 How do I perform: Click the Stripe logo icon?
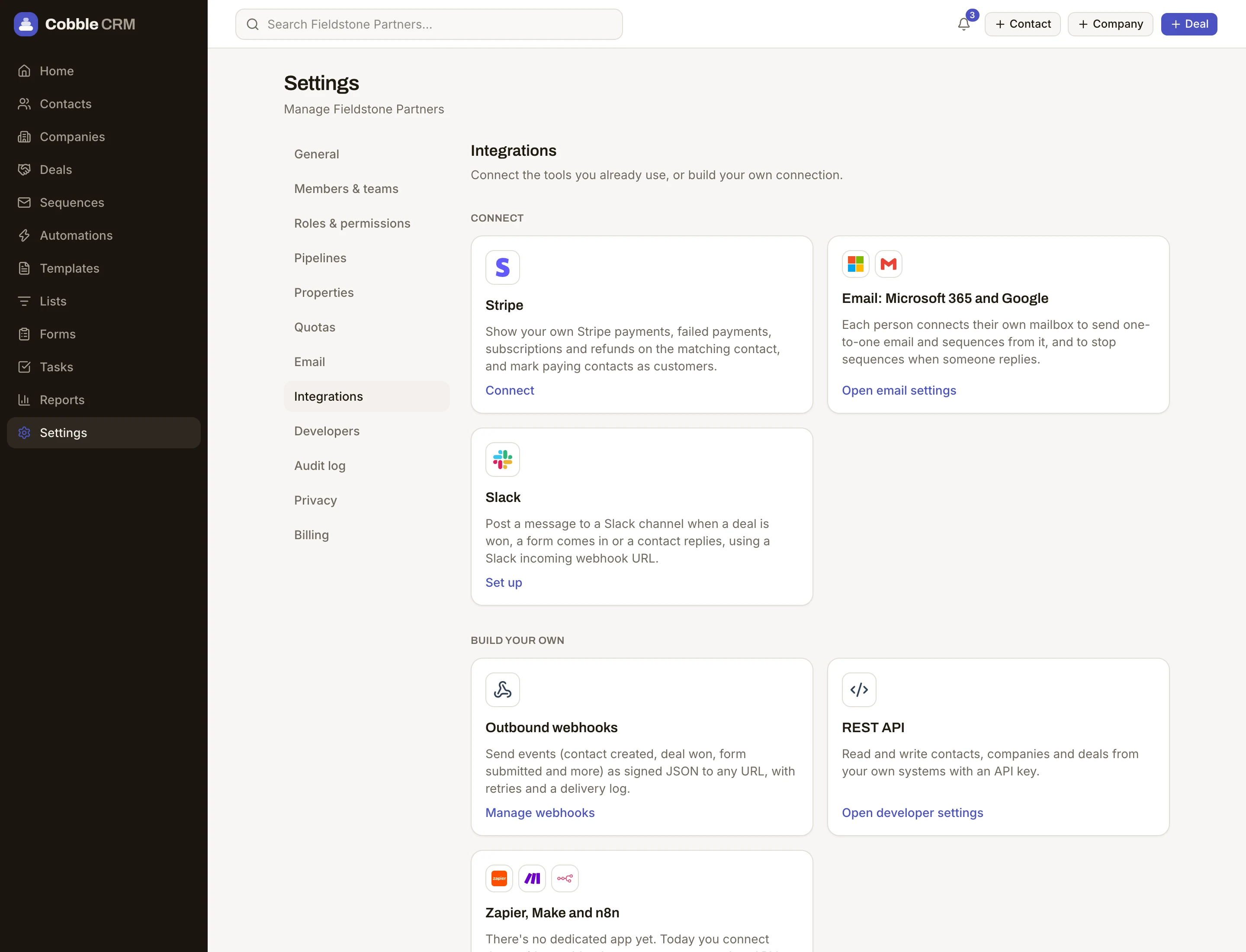click(x=503, y=267)
